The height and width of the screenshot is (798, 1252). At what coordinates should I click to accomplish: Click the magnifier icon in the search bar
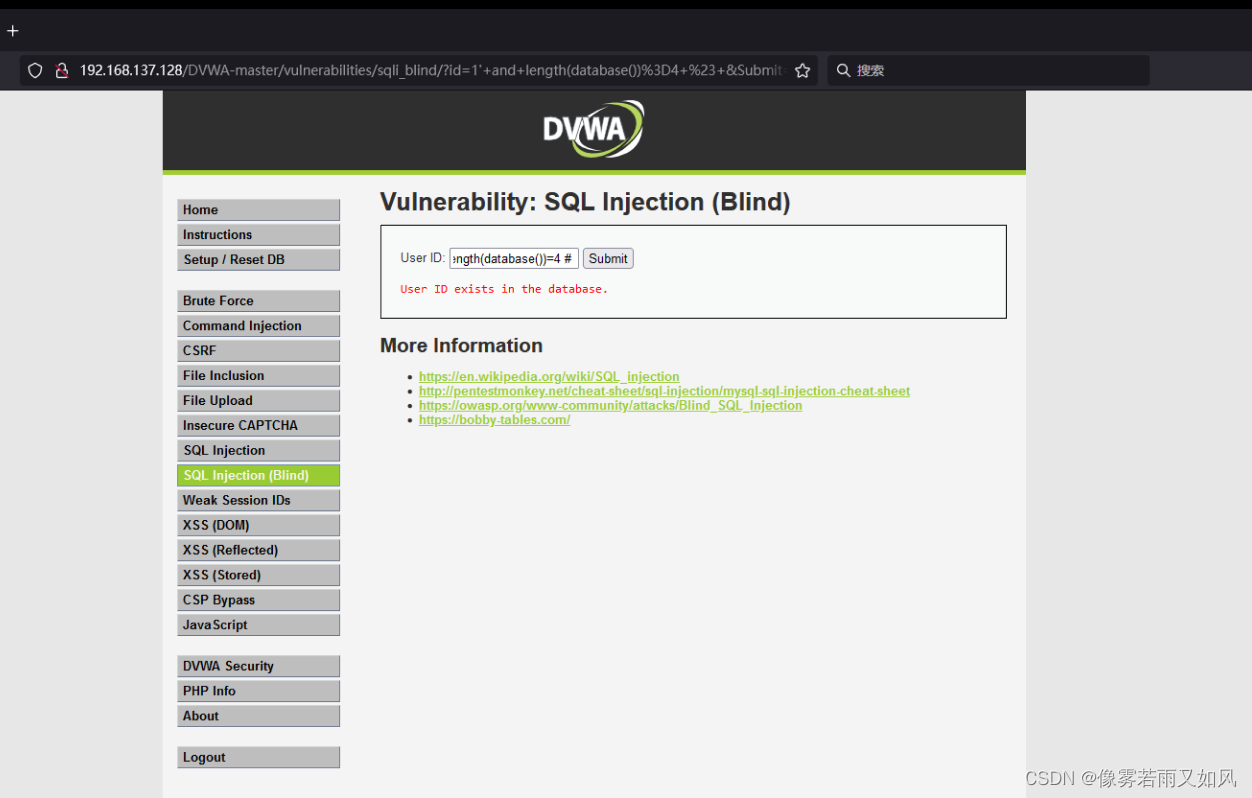pos(844,70)
